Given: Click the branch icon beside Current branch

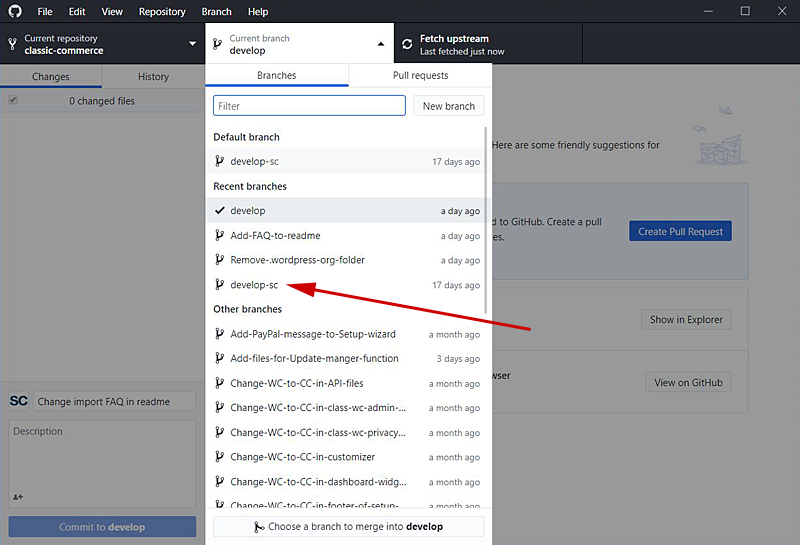Looking at the screenshot, I should 217,44.
